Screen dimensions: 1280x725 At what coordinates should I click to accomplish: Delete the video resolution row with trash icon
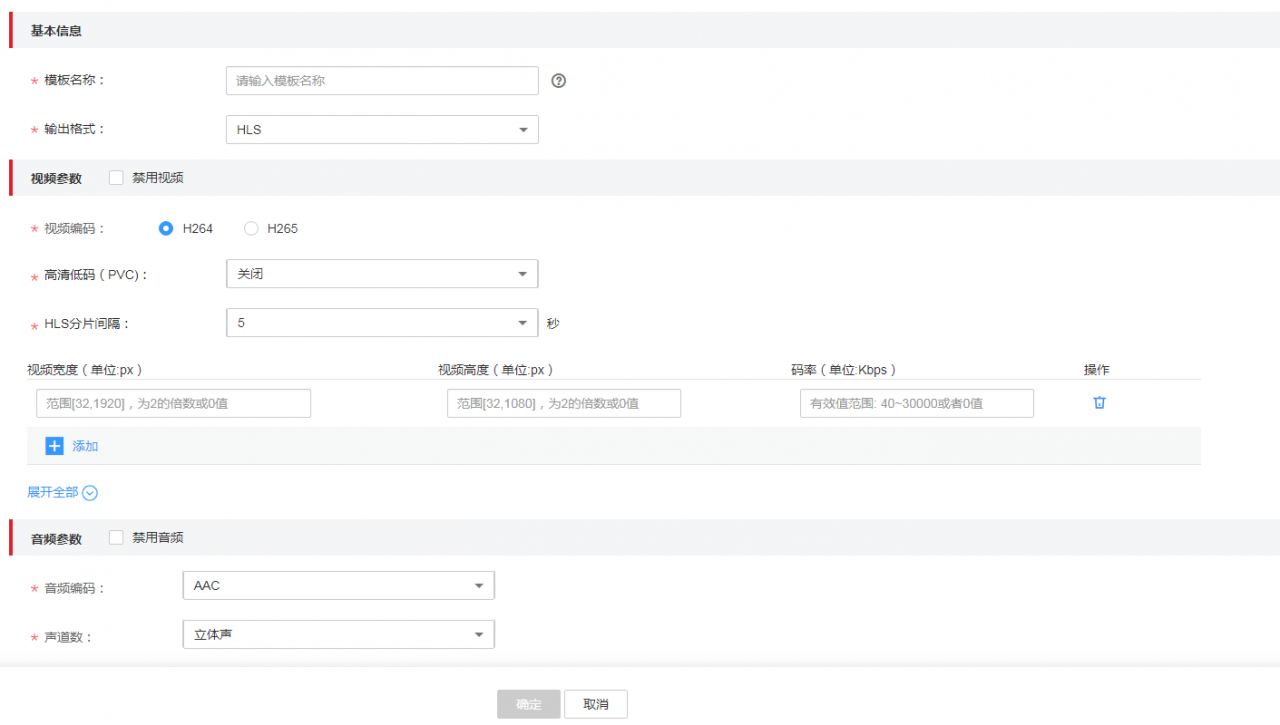click(x=1099, y=403)
